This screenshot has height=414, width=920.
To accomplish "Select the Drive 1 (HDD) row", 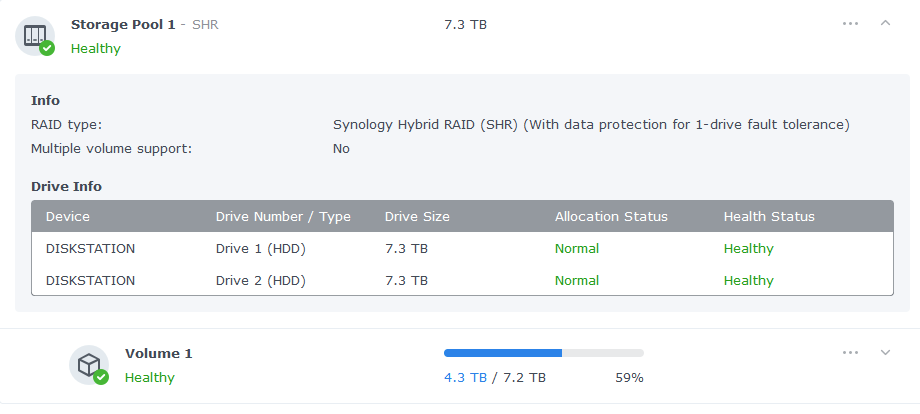I will 462,249.
